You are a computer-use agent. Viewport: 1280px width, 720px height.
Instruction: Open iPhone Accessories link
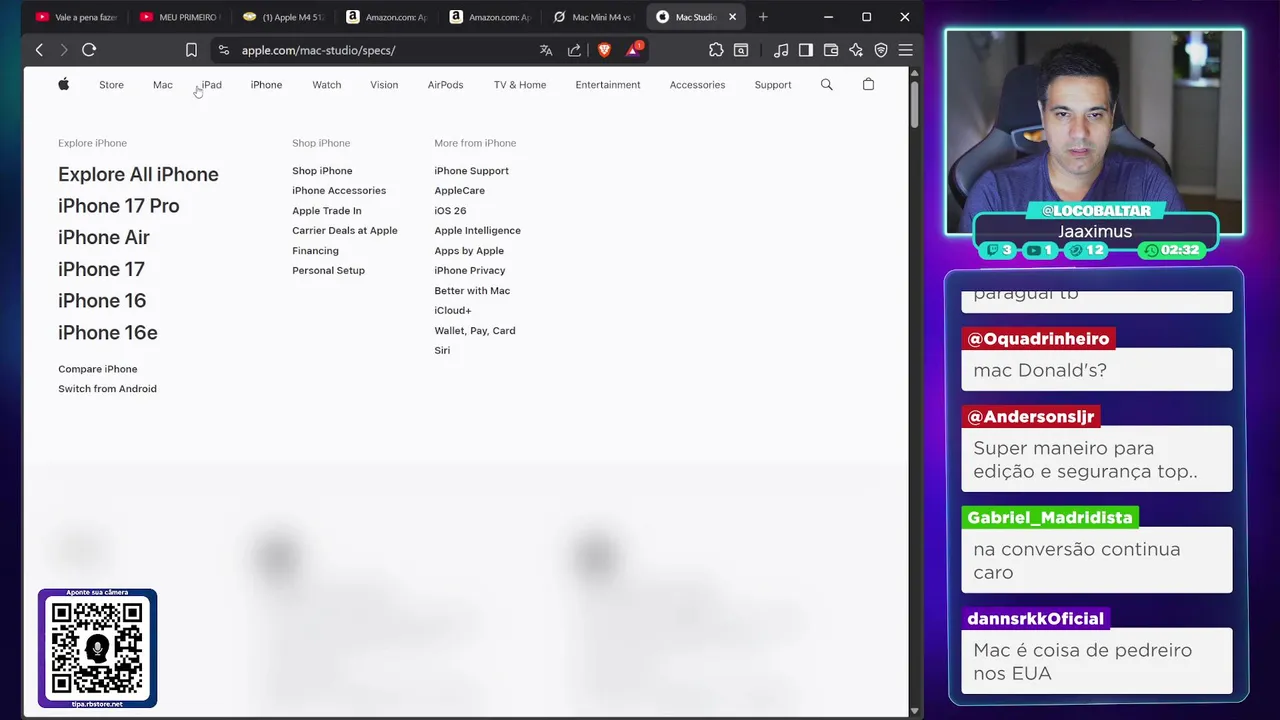click(x=339, y=191)
